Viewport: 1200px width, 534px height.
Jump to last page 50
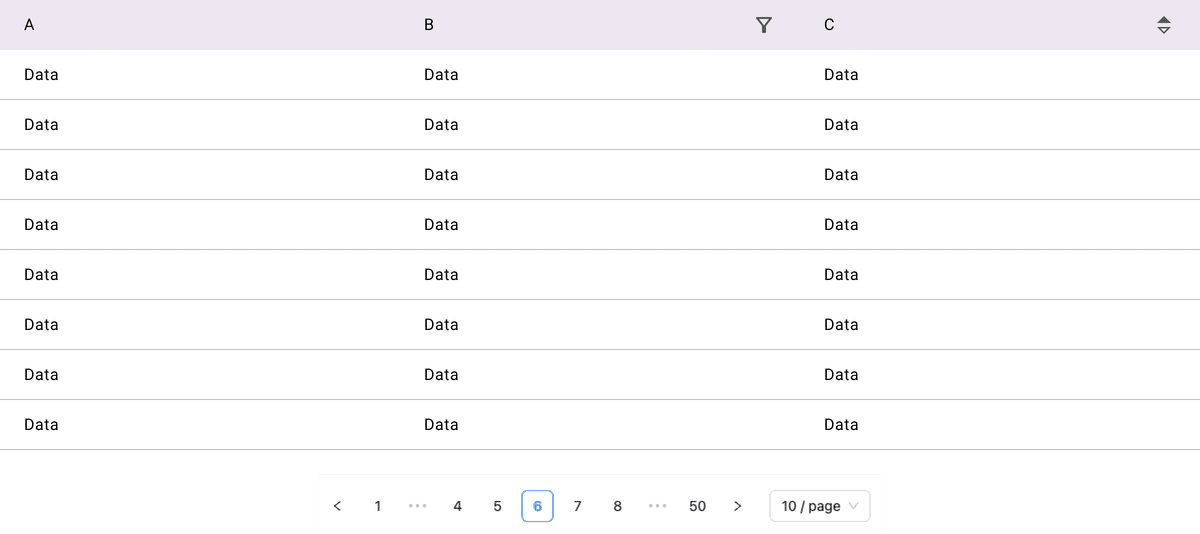coord(698,506)
